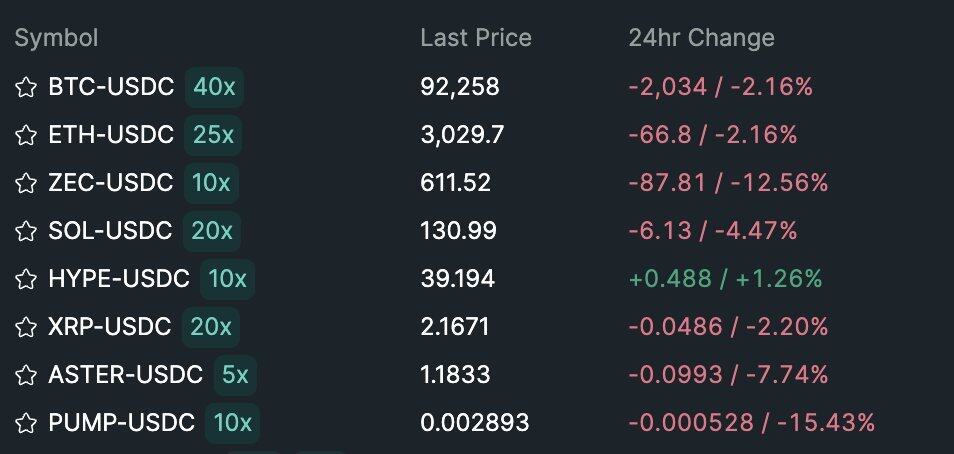Sort markets by Symbol column header
Screen dimensions: 954x454
point(56,38)
